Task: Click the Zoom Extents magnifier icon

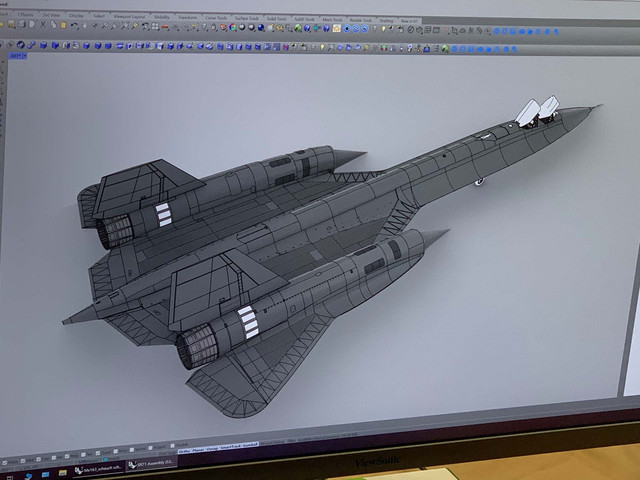Action: tap(124, 26)
